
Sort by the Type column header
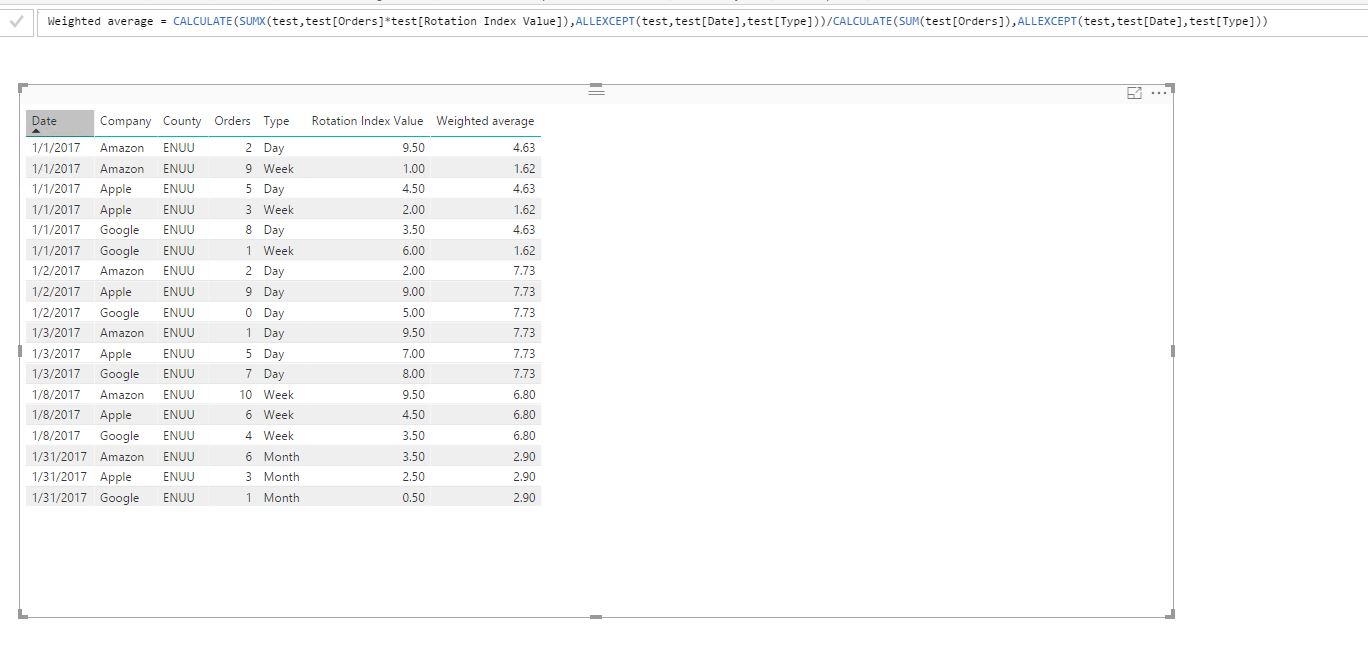pyautogui.click(x=276, y=121)
